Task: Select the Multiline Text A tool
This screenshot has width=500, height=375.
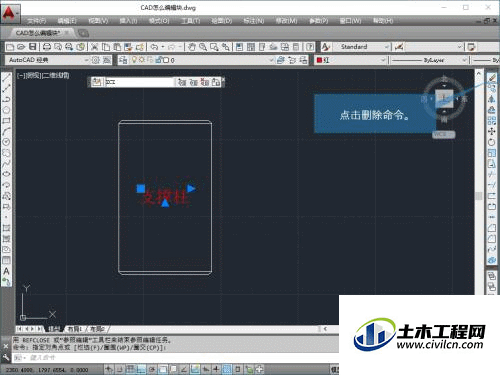Action: 6,271
